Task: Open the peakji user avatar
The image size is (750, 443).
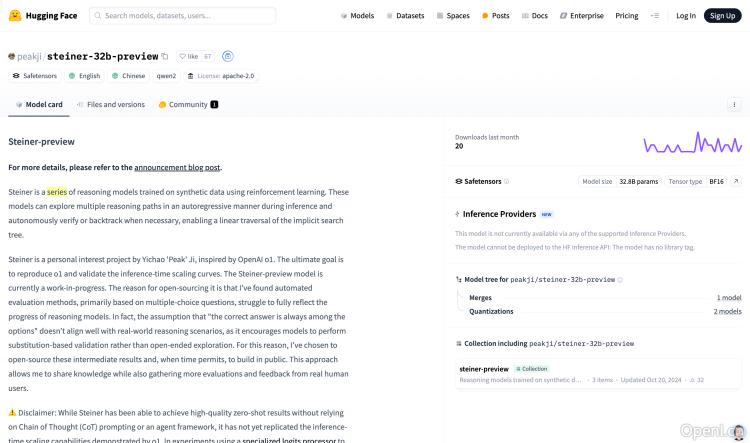Action: point(11,57)
